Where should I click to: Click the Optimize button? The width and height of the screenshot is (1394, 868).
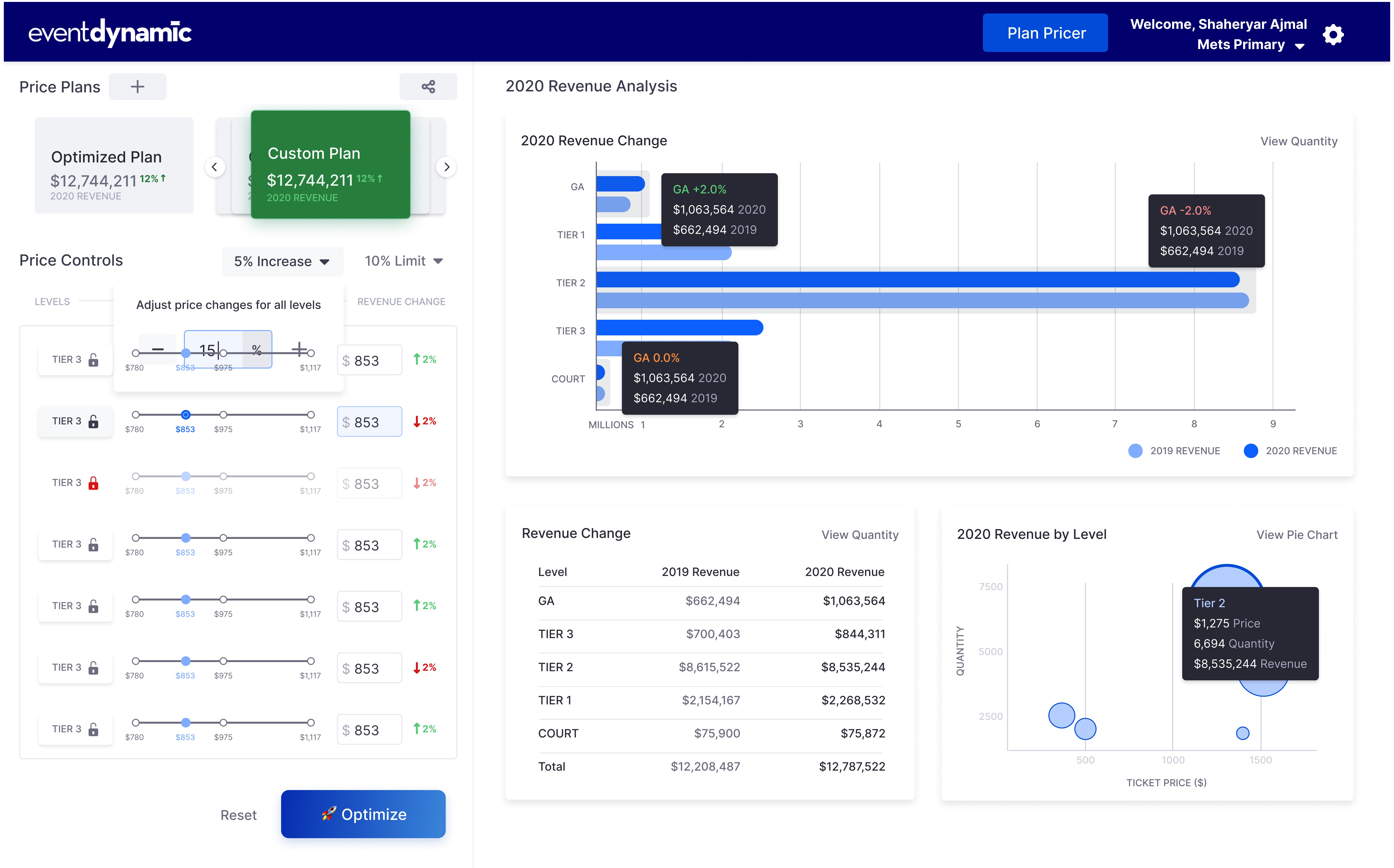click(x=363, y=814)
